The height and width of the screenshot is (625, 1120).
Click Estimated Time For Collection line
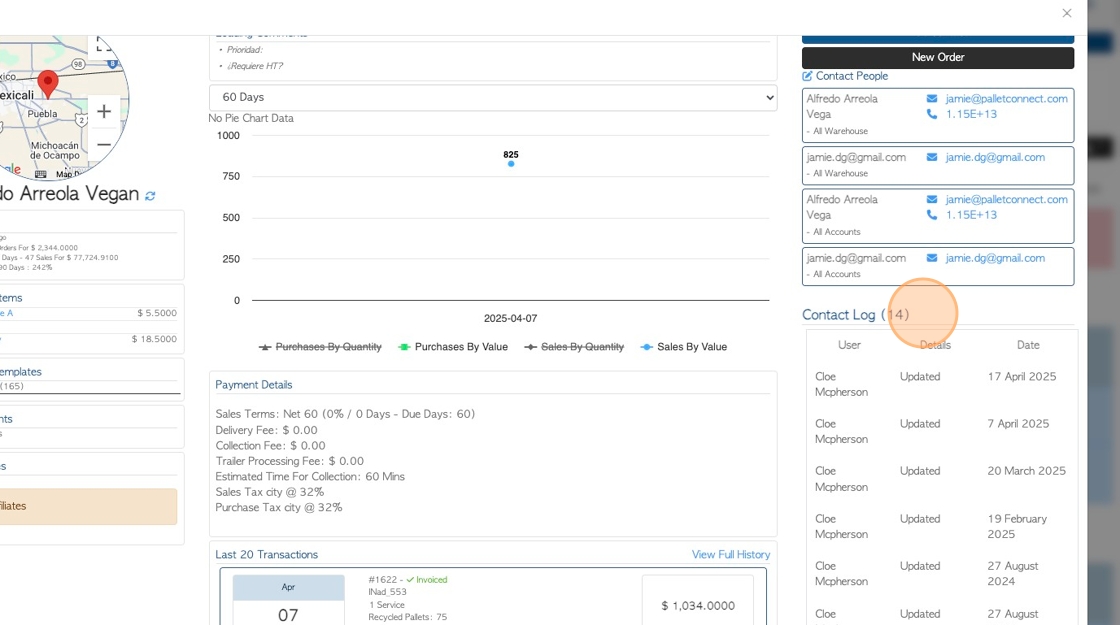point(310,476)
